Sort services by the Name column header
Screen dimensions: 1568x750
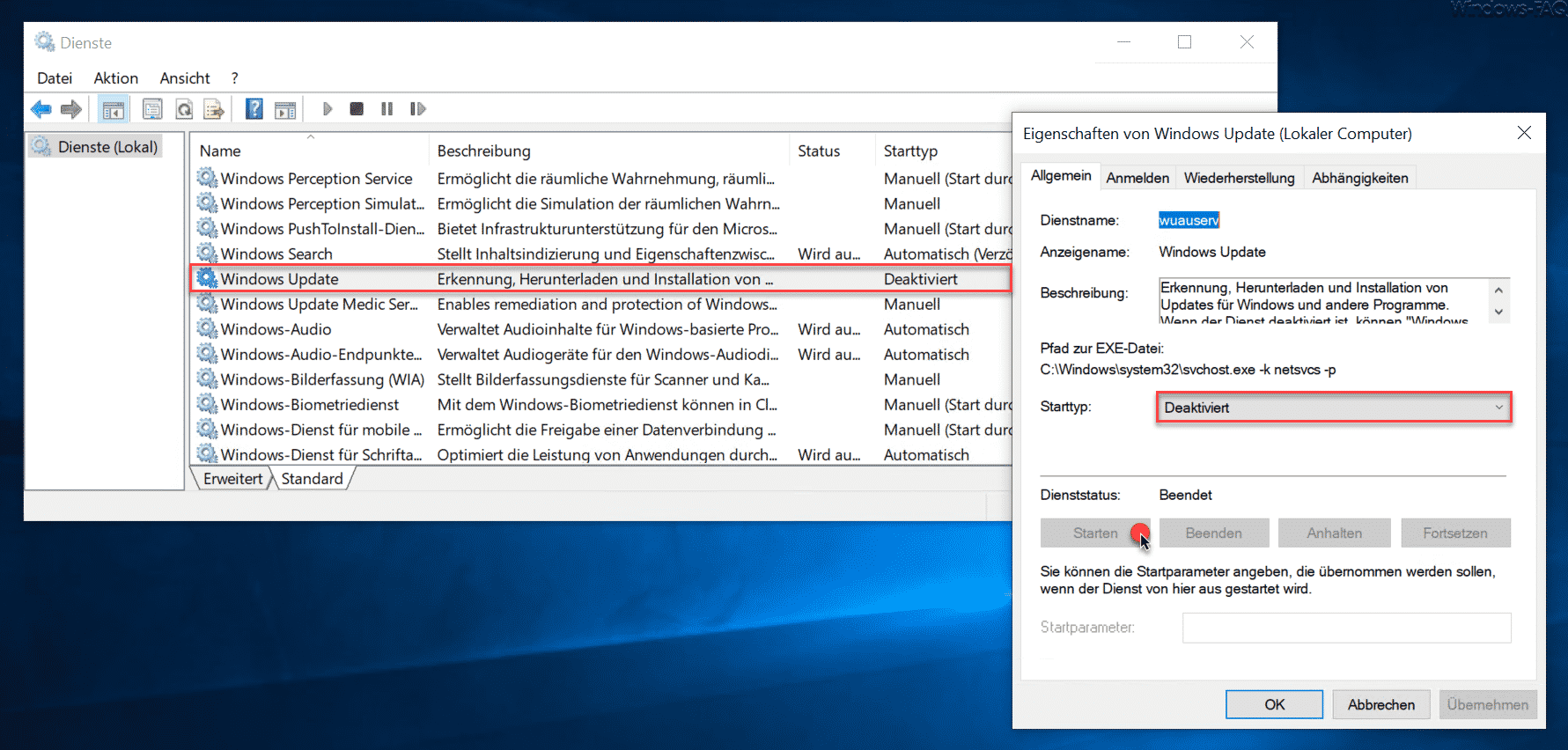(x=310, y=151)
